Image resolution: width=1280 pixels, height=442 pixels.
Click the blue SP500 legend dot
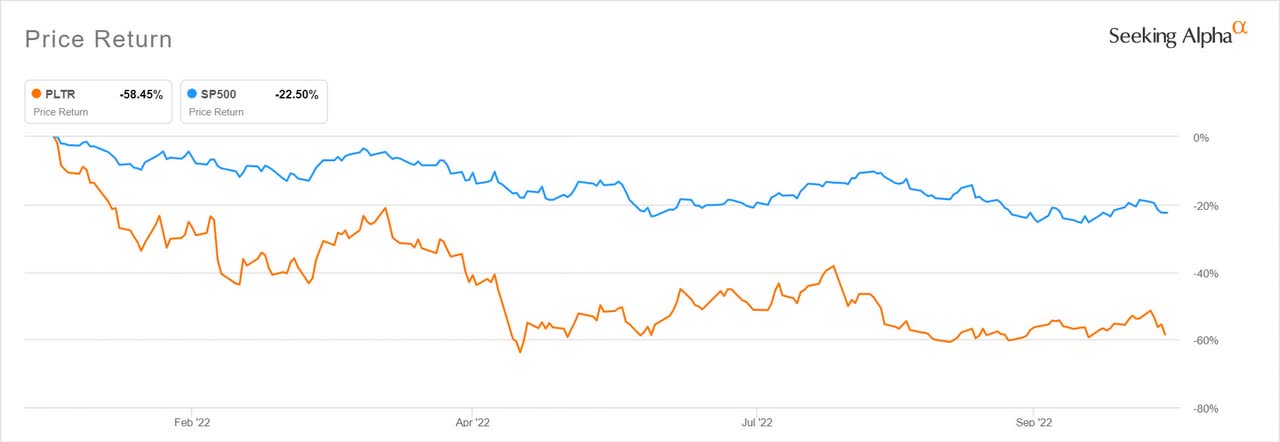tap(194, 95)
